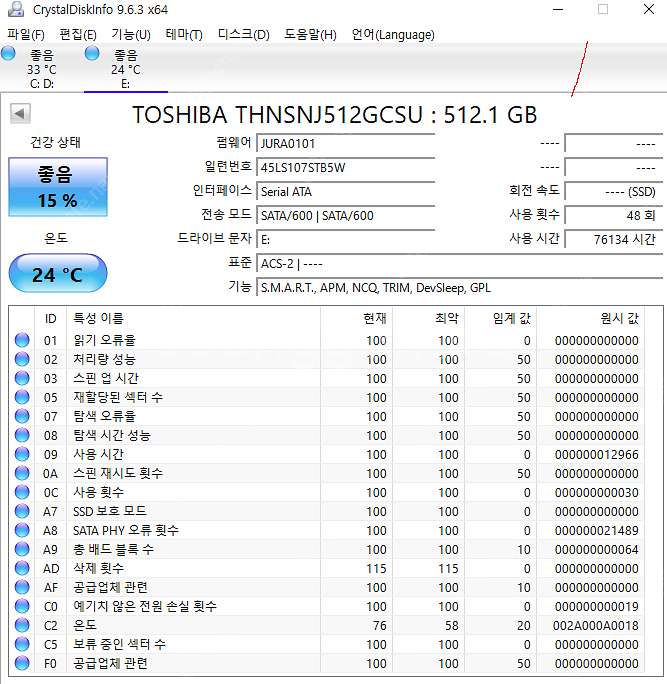Open the 기능(U) menu
667x684 pixels.
click(131, 34)
